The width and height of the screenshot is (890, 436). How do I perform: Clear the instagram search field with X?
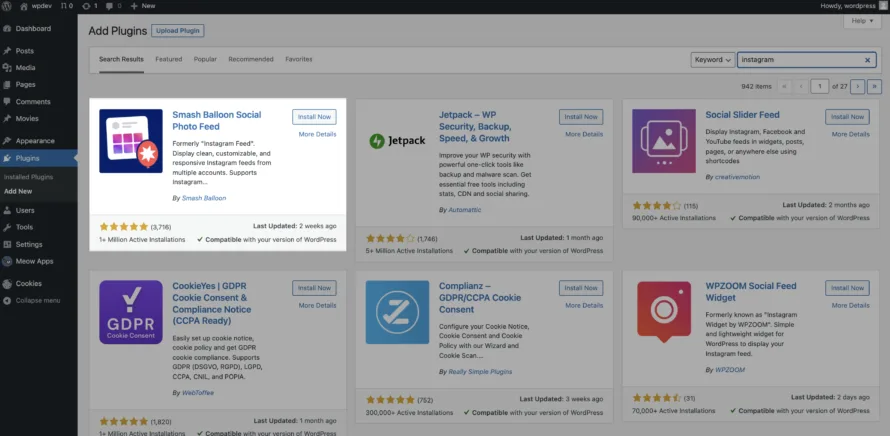pyautogui.click(x=868, y=60)
